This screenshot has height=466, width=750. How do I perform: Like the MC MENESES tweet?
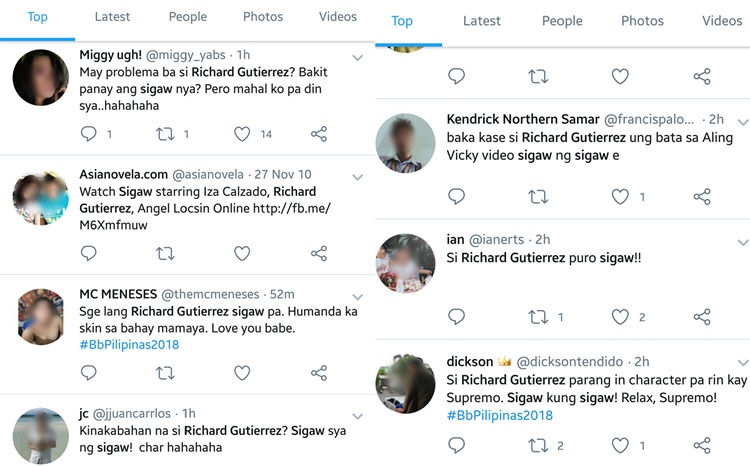pyautogui.click(x=242, y=372)
